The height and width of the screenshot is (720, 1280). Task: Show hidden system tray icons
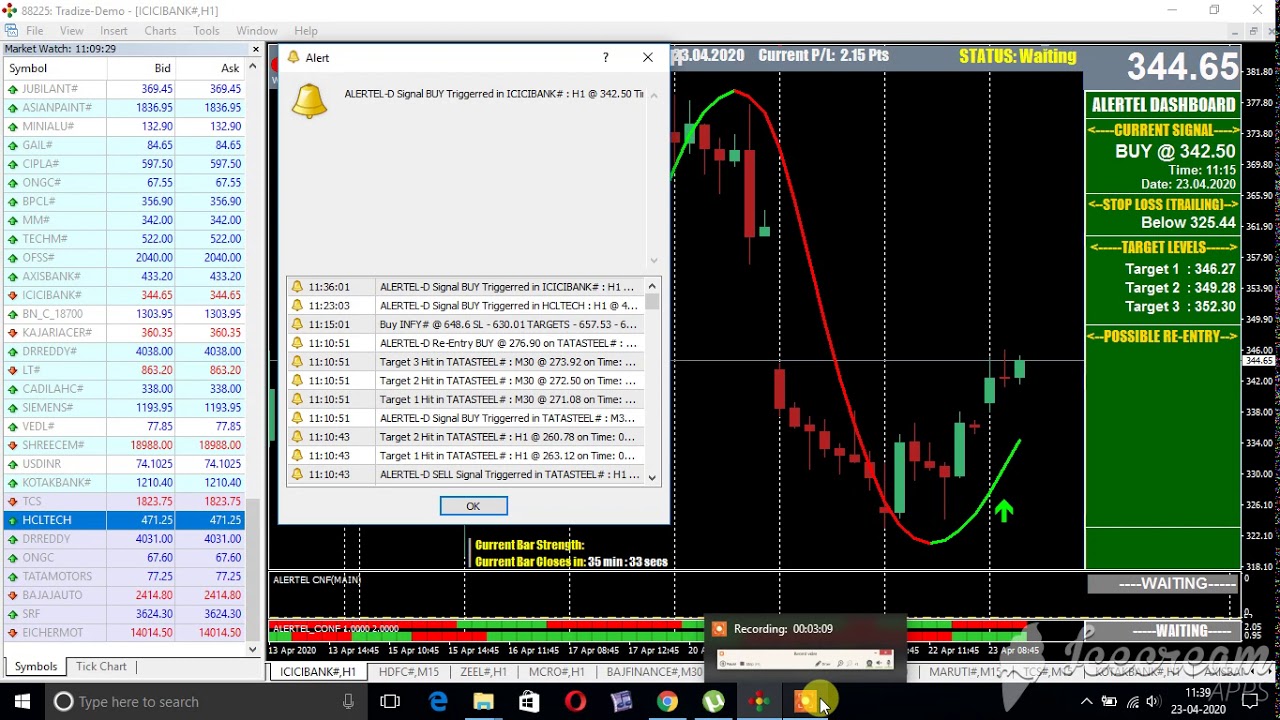coord(1087,702)
